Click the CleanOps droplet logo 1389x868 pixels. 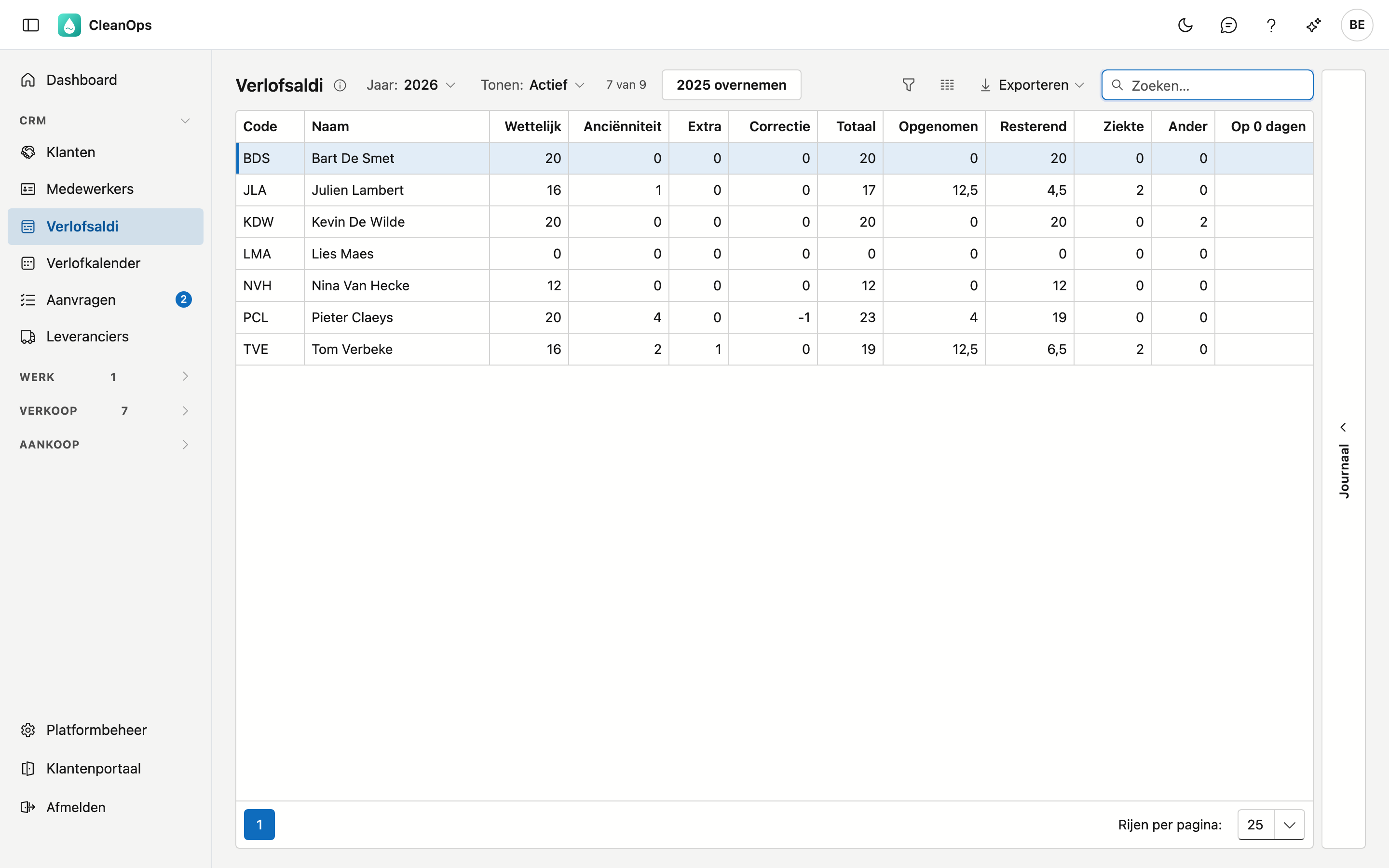[x=69, y=25]
